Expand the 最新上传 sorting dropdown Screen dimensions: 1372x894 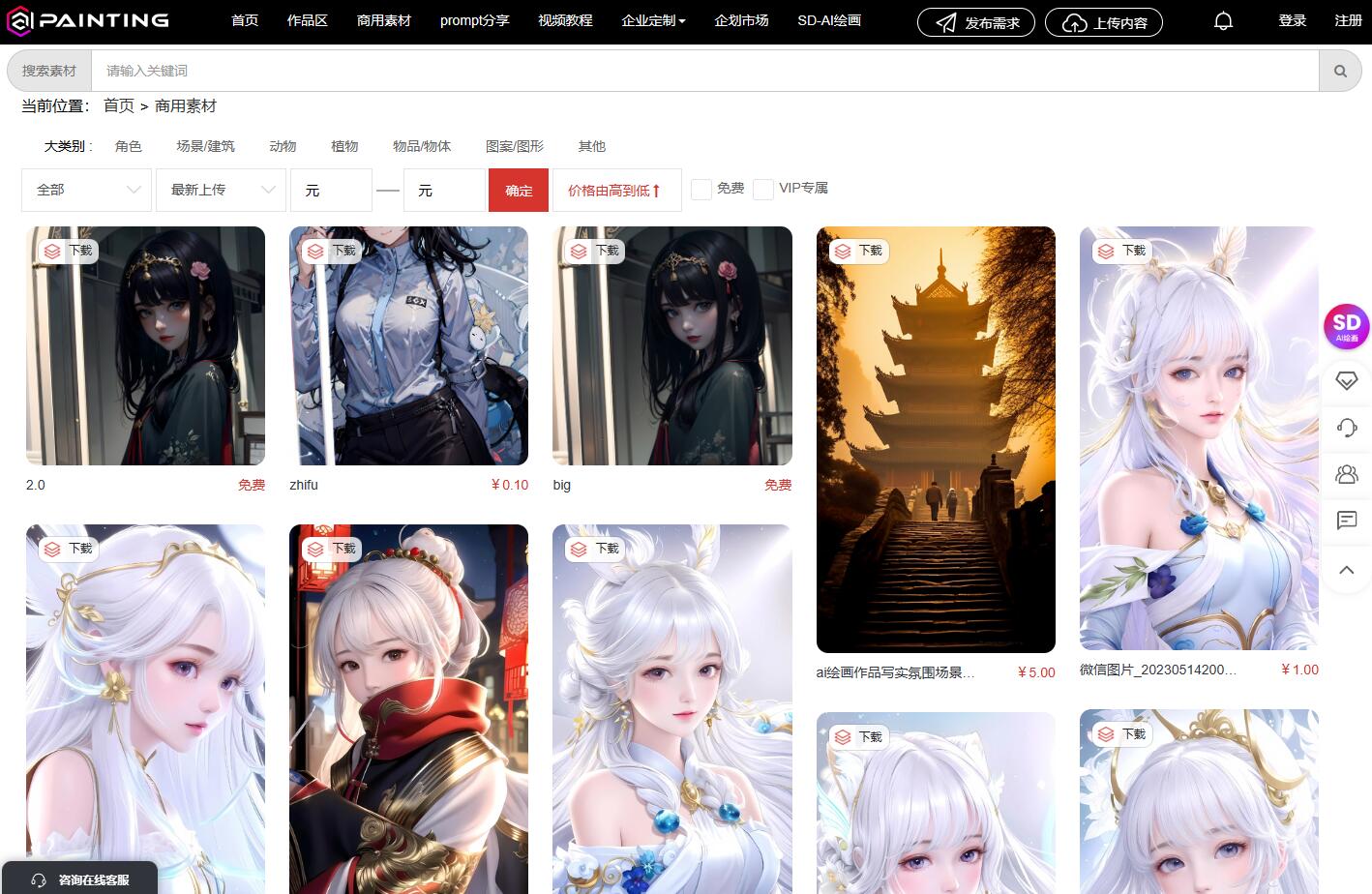click(x=220, y=190)
